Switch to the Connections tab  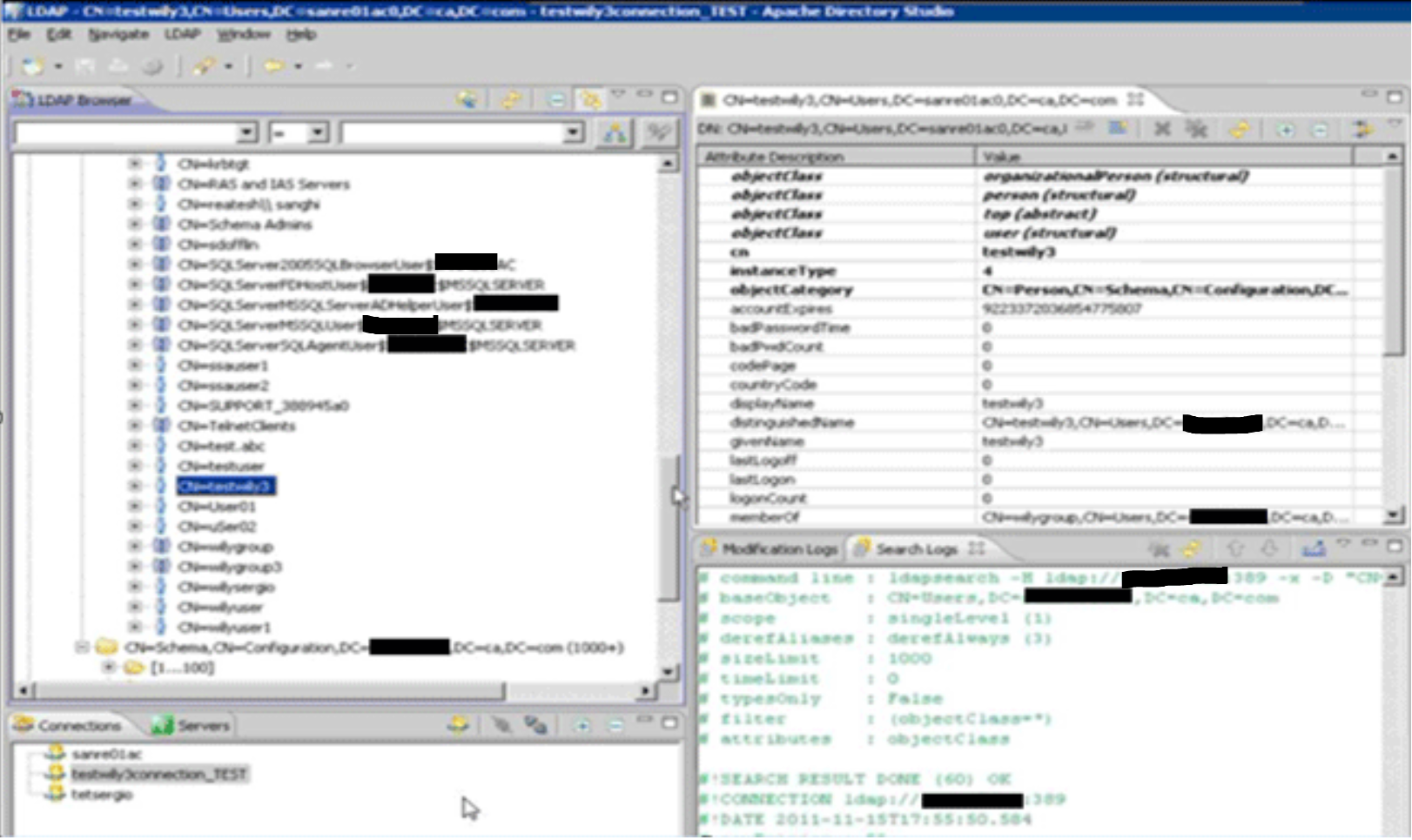pos(68,725)
